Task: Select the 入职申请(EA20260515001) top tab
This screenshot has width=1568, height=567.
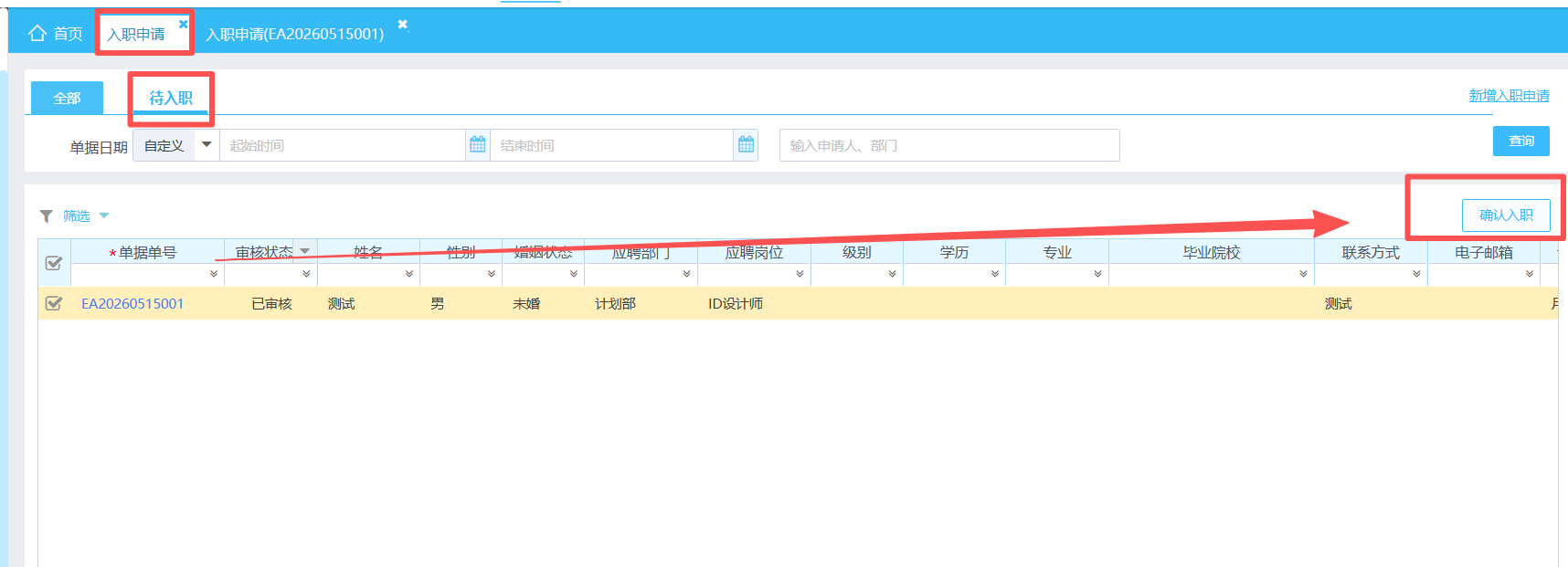Action: (x=294, y=35)
